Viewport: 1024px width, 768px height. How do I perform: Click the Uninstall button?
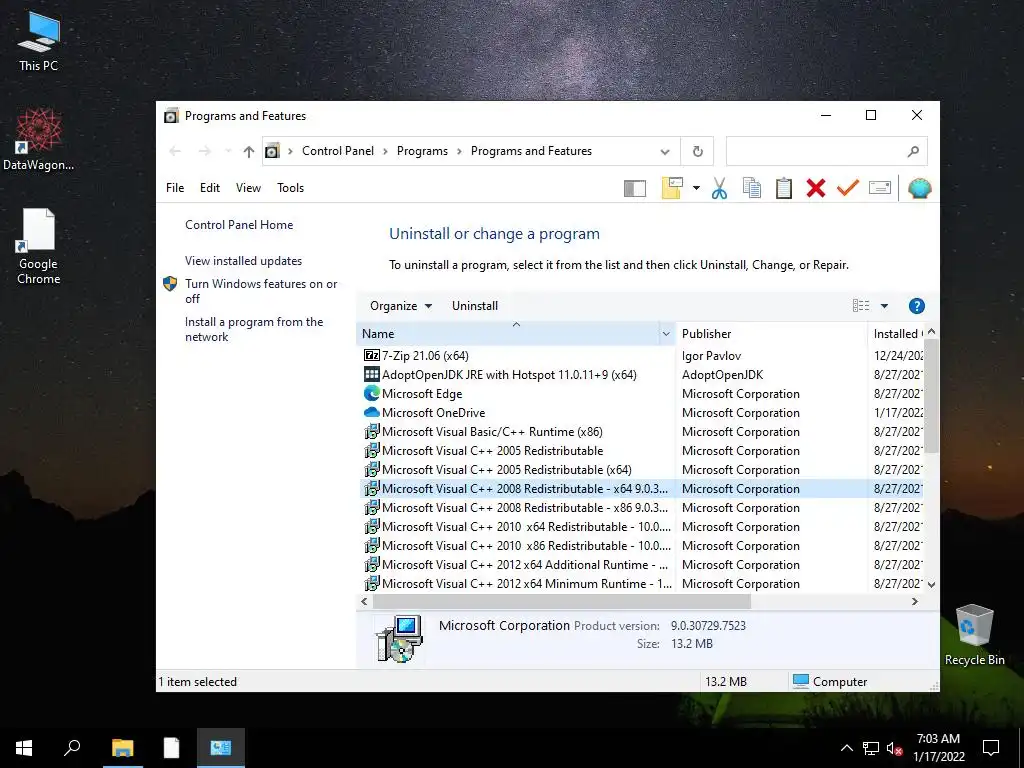coord(475,306)
